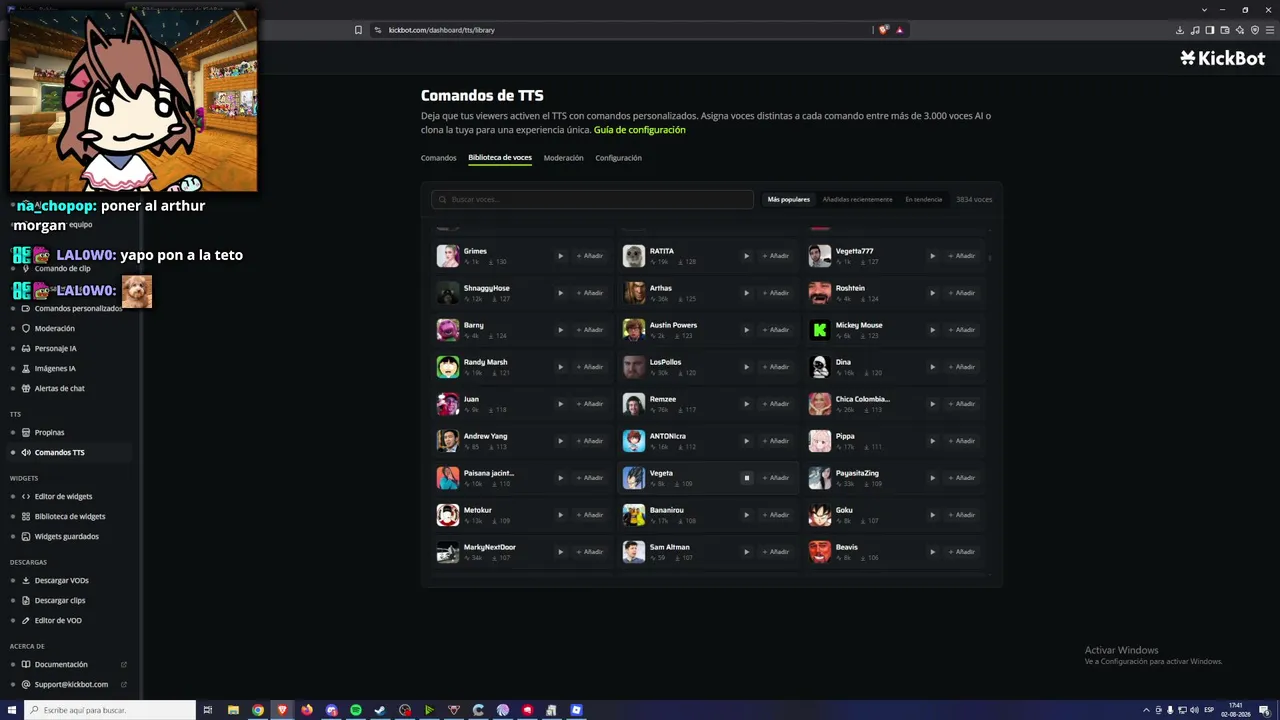Click the KickBot logo
This screenshot has height=720, width=1280.
[x=1222, y=58]
